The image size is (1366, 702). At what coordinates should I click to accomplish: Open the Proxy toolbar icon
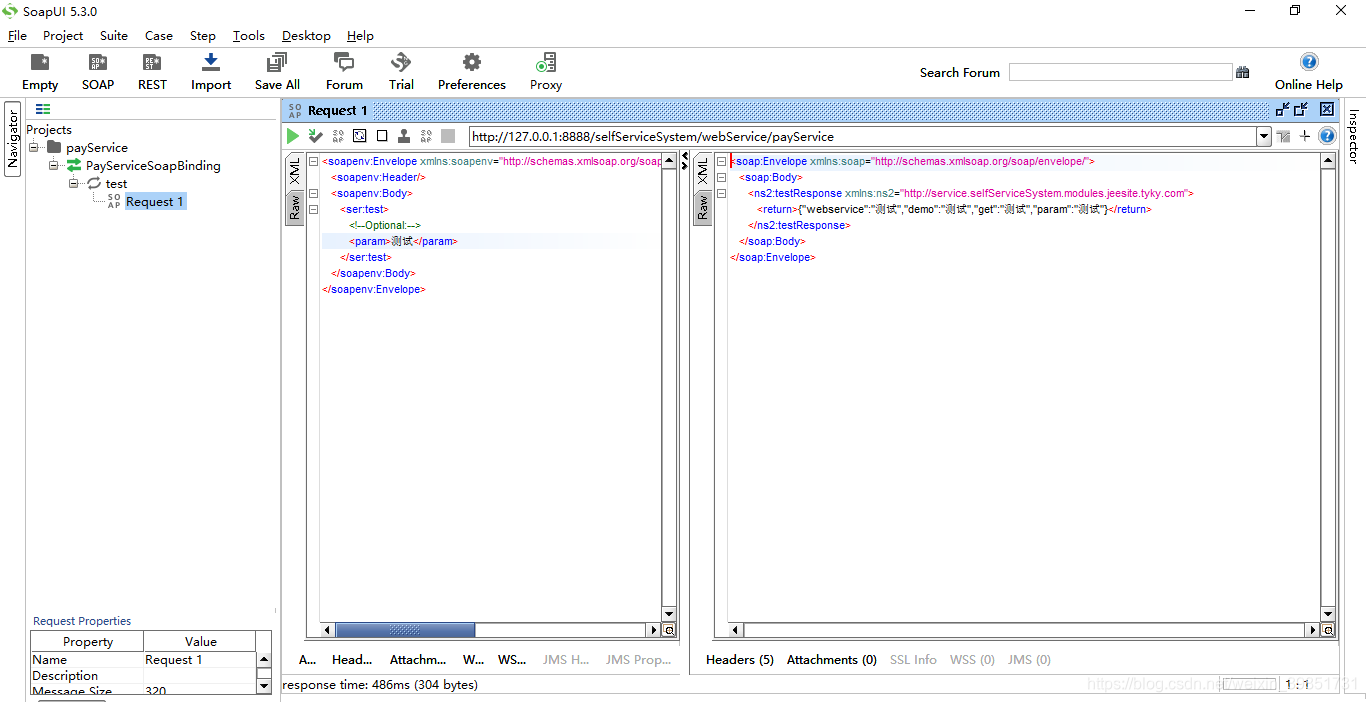click(x=546, y=63)
